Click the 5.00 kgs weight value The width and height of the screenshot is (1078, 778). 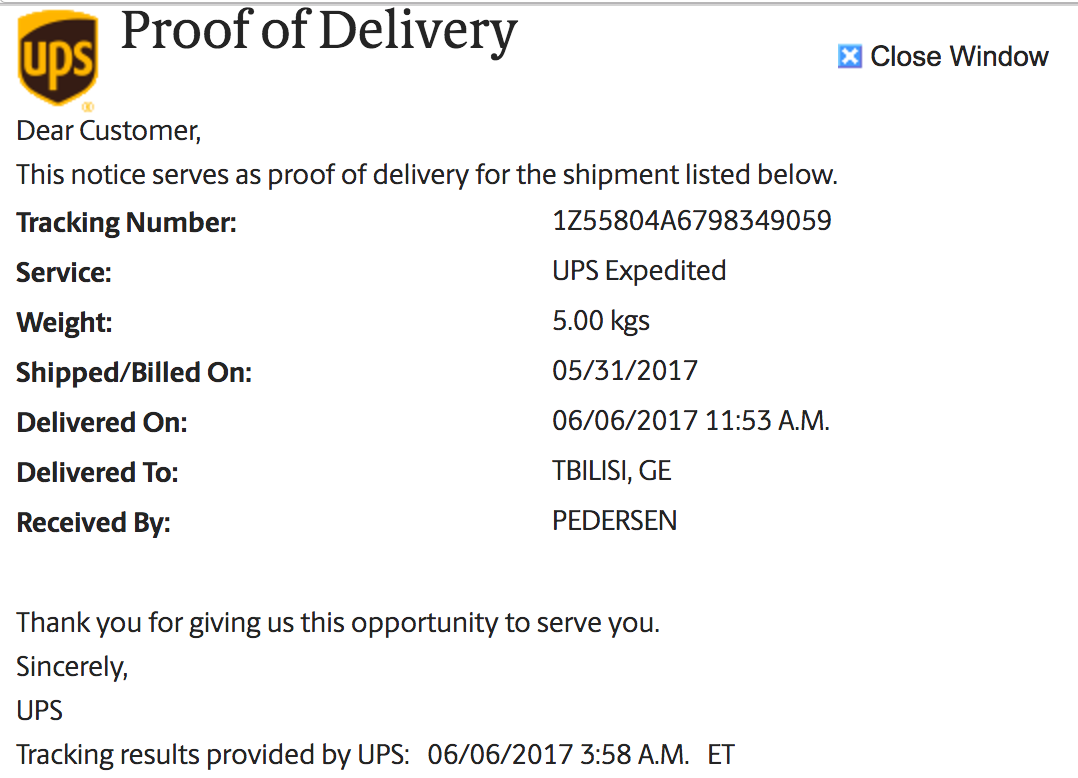point(601,321)
